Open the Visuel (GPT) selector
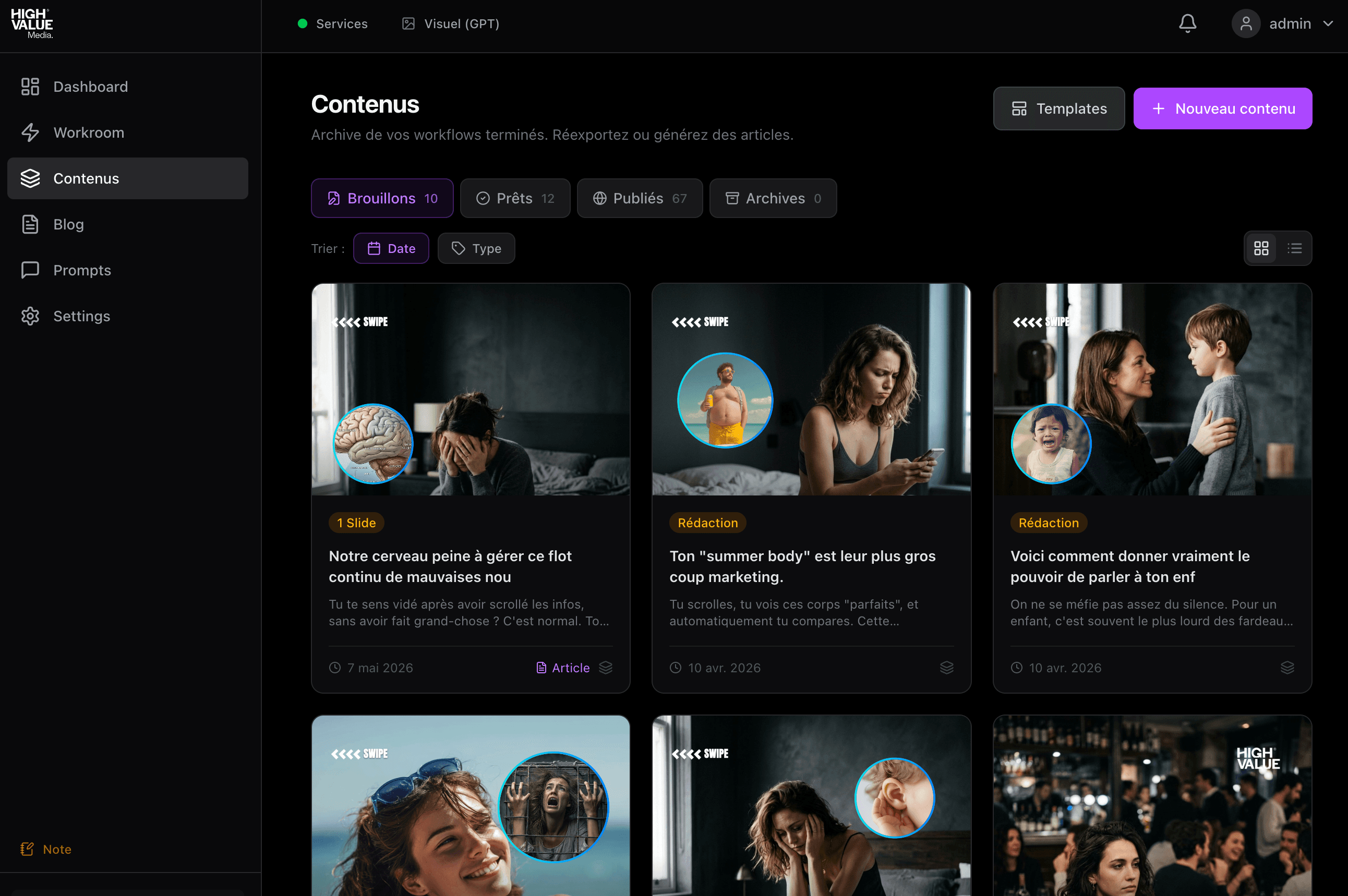This screenshot has height=896, width=1348. point(450,23)
